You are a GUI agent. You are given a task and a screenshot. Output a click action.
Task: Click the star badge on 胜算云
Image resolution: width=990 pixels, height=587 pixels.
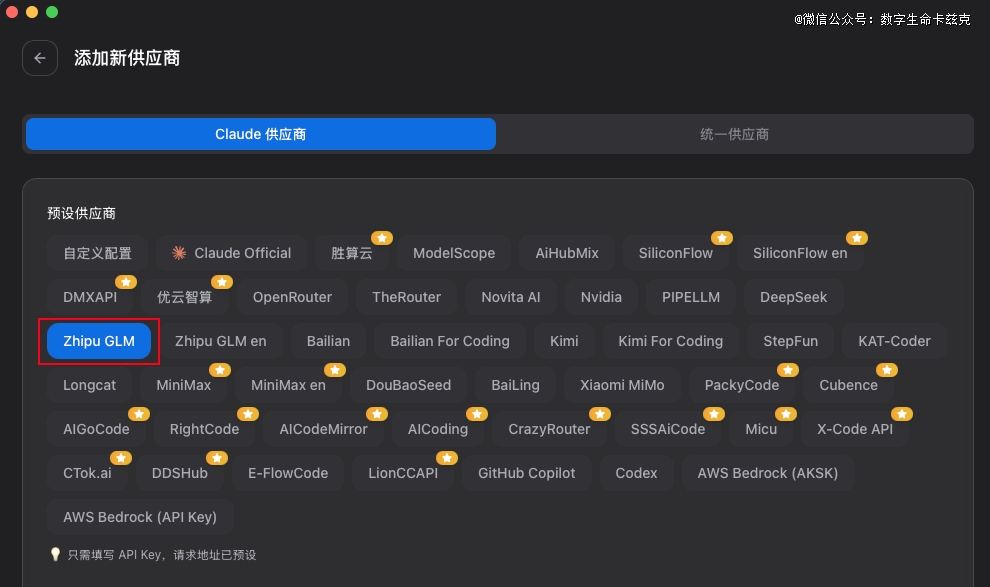pyautogui.click(x=382, y=238)
